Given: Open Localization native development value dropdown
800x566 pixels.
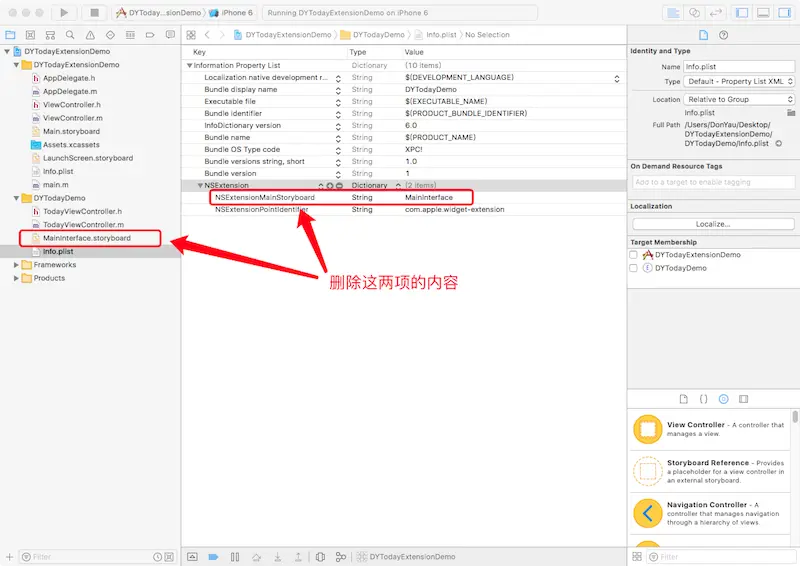Looking at the screenshot, I should (617, 79).
